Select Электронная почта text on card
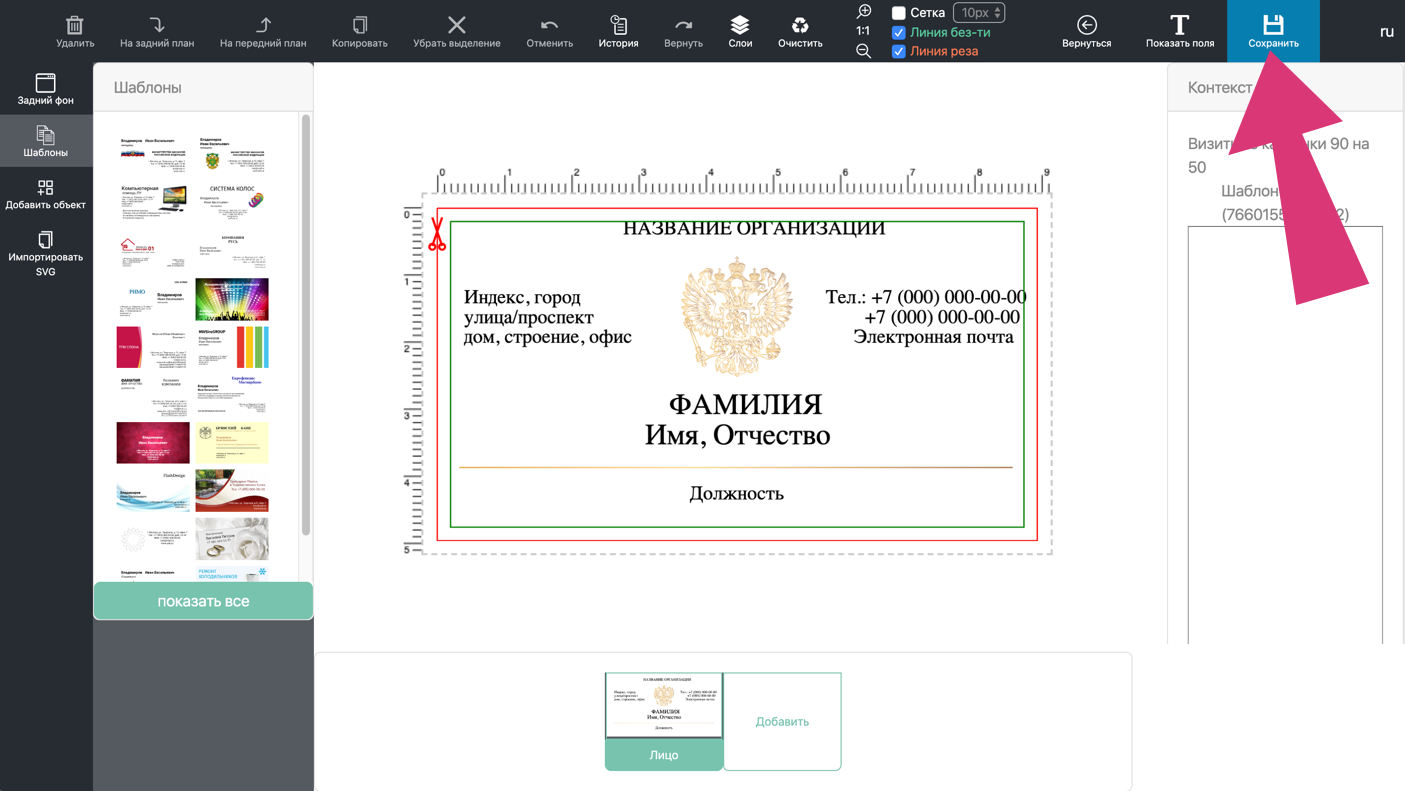 933,337
